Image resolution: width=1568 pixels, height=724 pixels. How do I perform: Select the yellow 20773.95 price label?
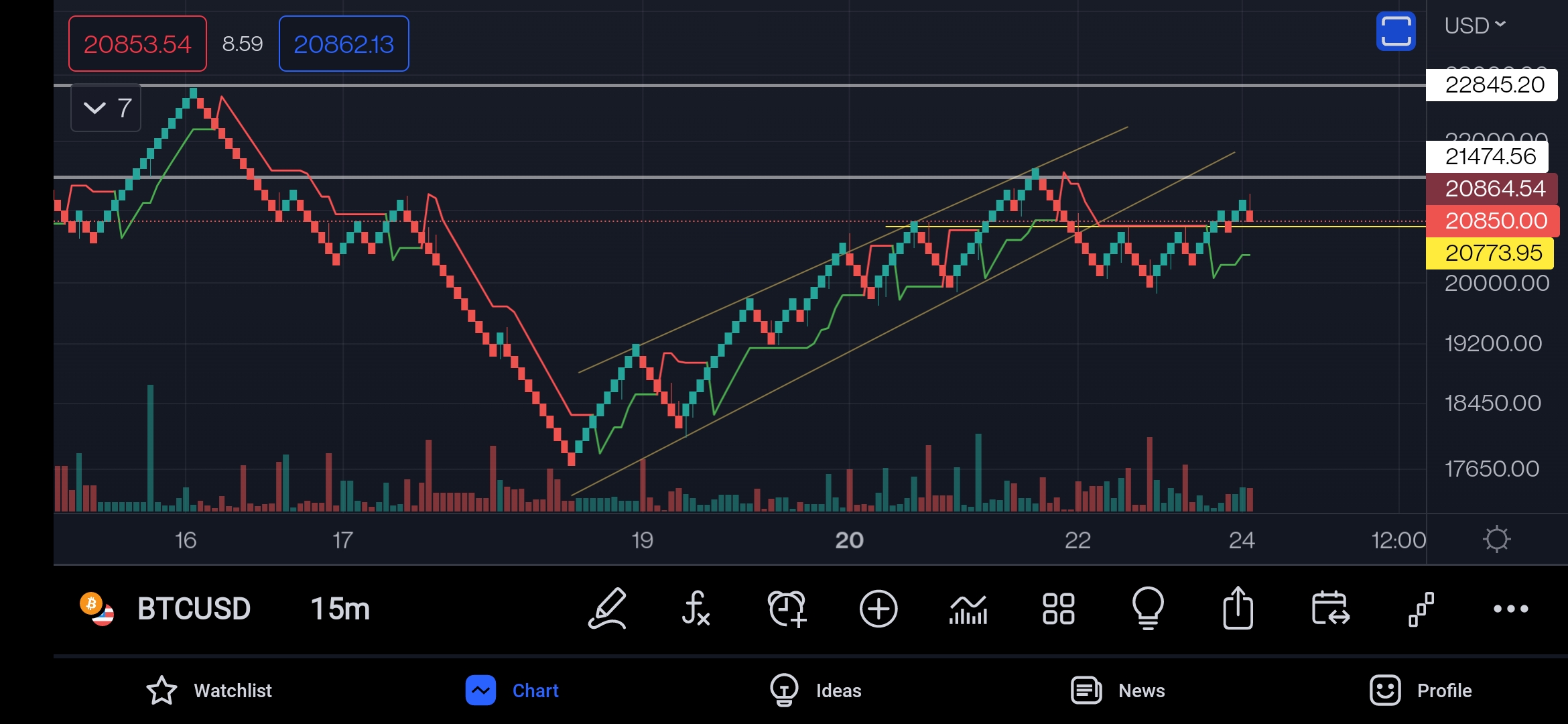(1489, 253)
